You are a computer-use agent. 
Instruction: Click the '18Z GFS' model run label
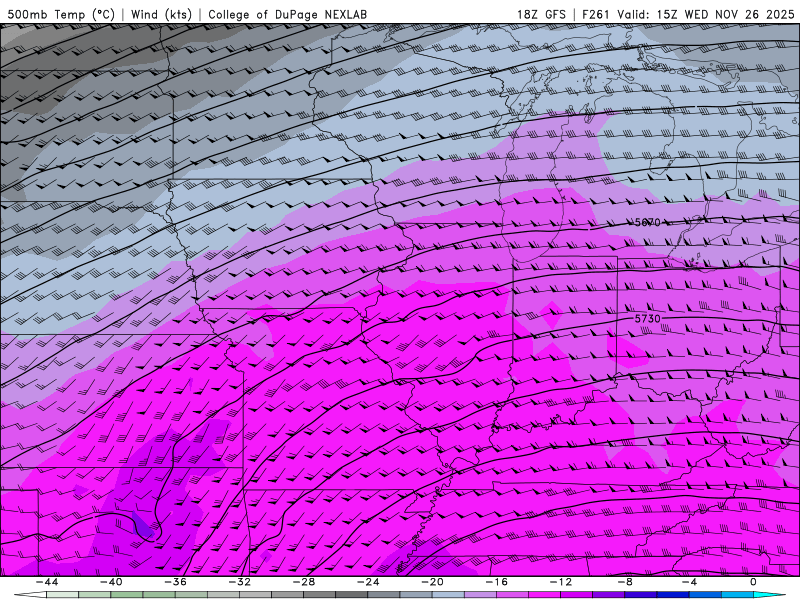tap(541, 14)
